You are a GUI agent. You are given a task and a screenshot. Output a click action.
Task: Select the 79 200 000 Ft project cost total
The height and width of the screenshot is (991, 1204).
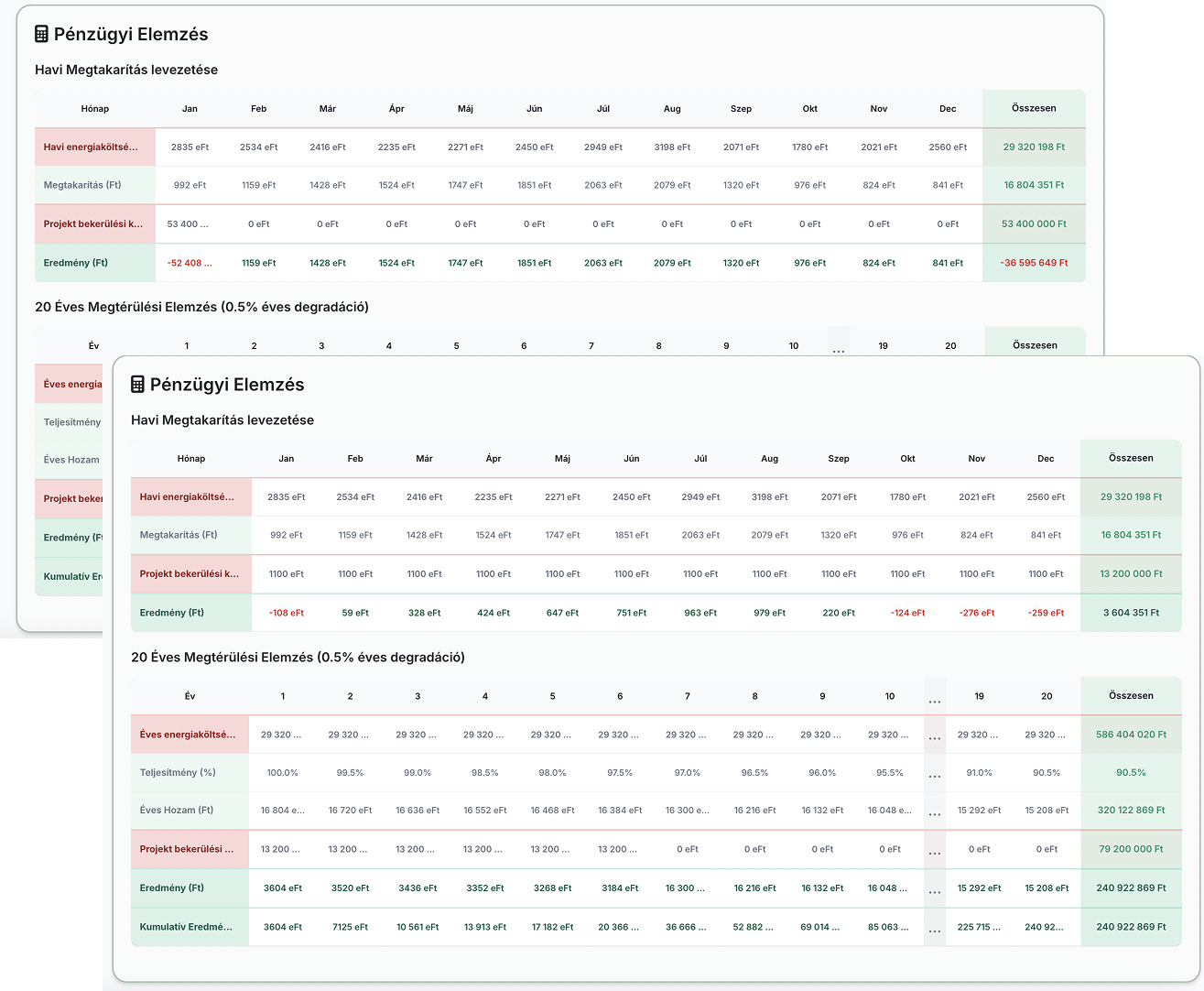1131,849
